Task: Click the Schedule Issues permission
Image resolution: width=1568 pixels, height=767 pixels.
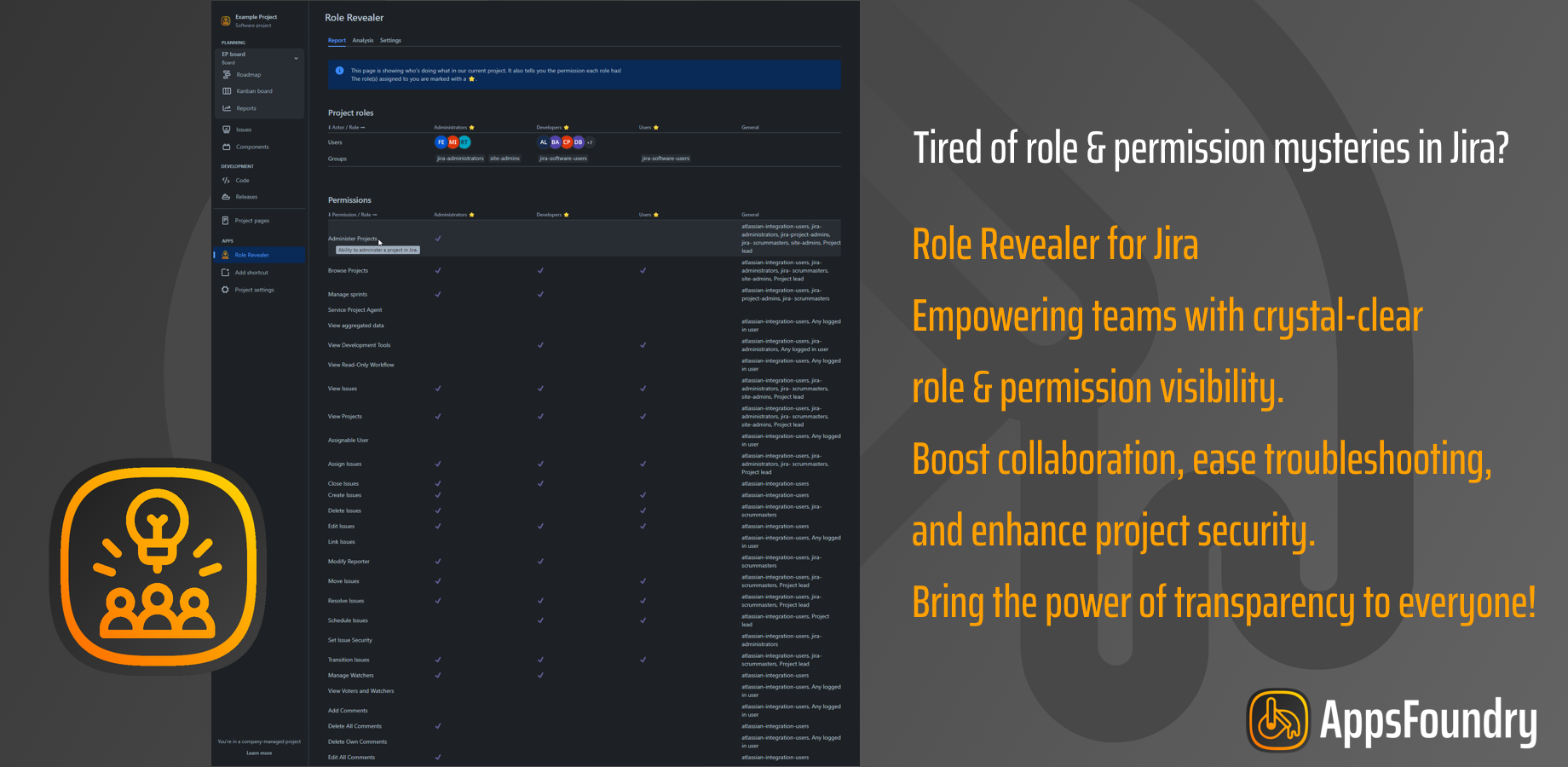Action: (x=349, y=620)
